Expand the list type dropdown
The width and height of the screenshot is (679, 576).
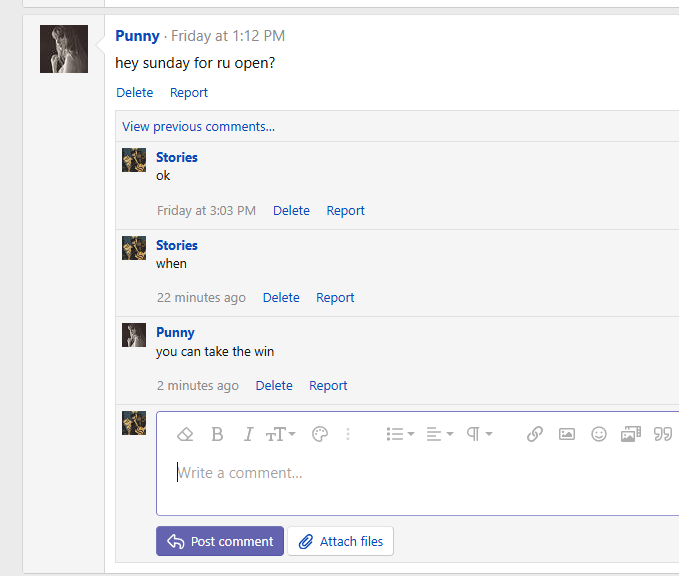[400, 434]
